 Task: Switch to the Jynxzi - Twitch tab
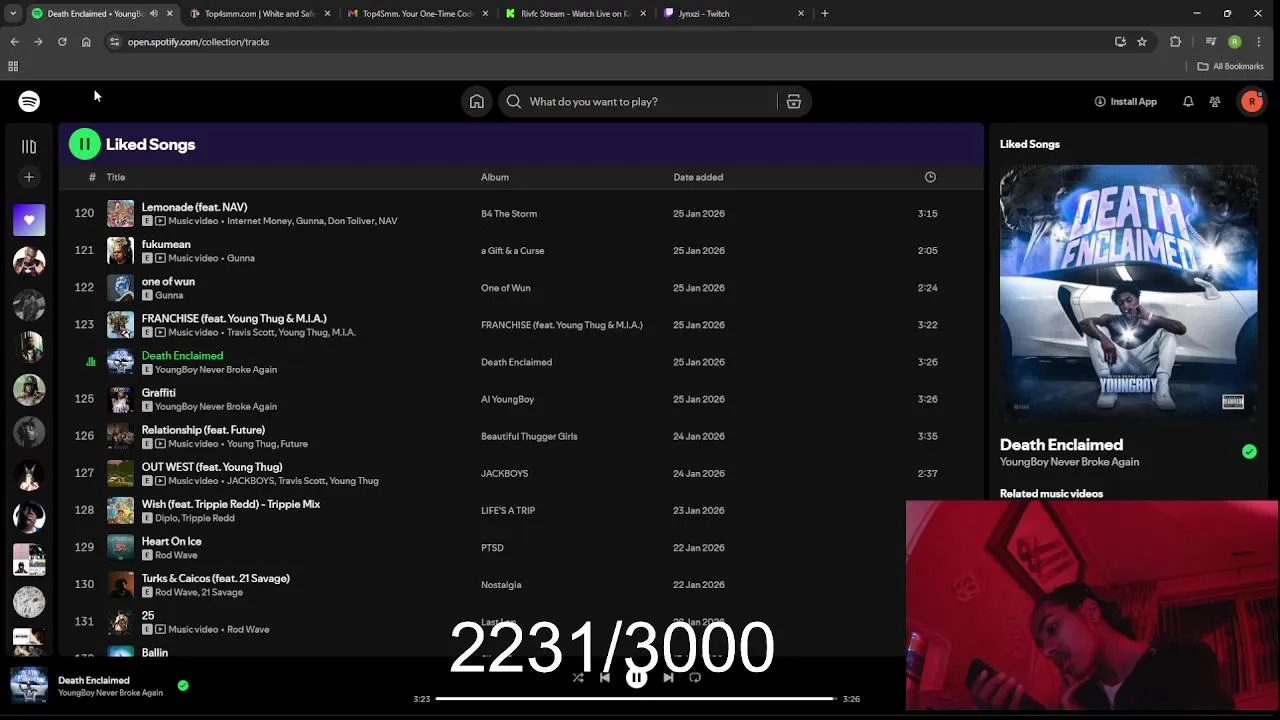tap(733, 14)
